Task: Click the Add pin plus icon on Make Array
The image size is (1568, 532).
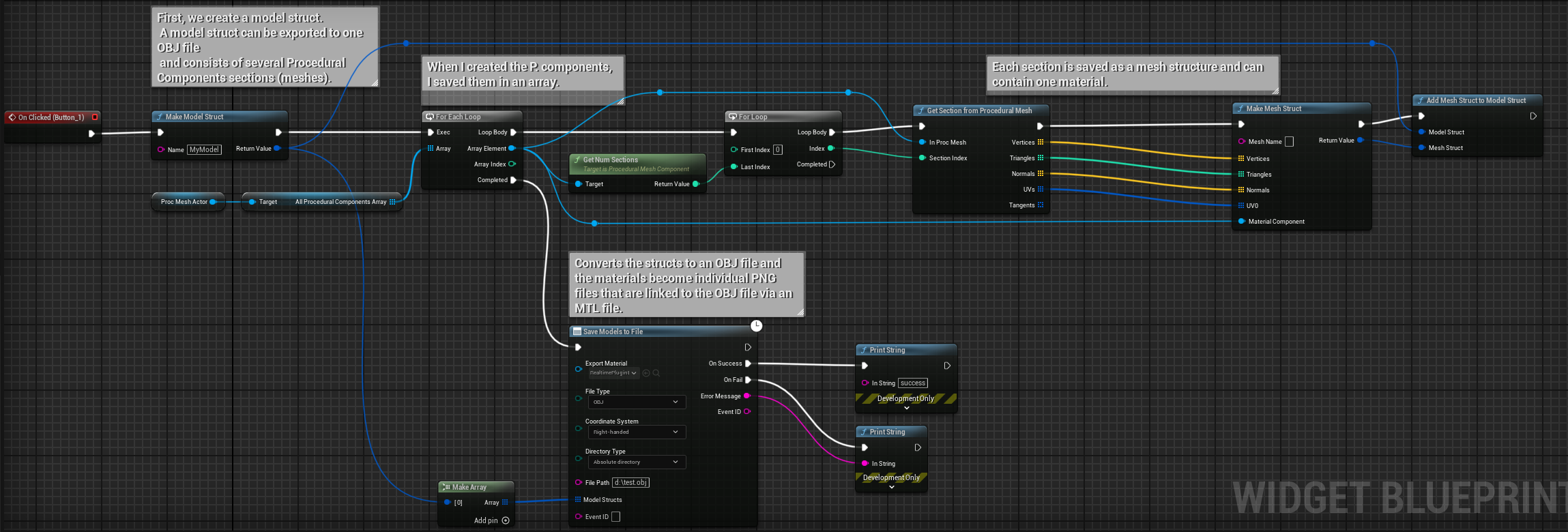Action: [x=506, y=520]
